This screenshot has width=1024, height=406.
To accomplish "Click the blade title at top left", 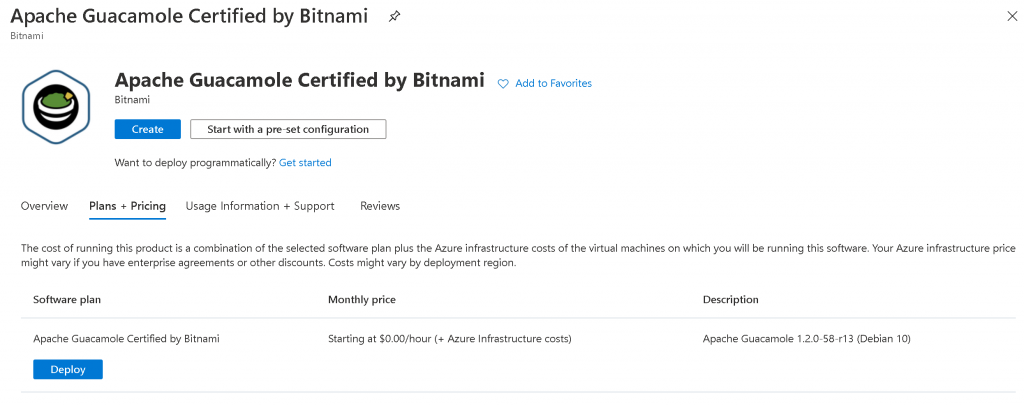I will [x=189, y=16].
